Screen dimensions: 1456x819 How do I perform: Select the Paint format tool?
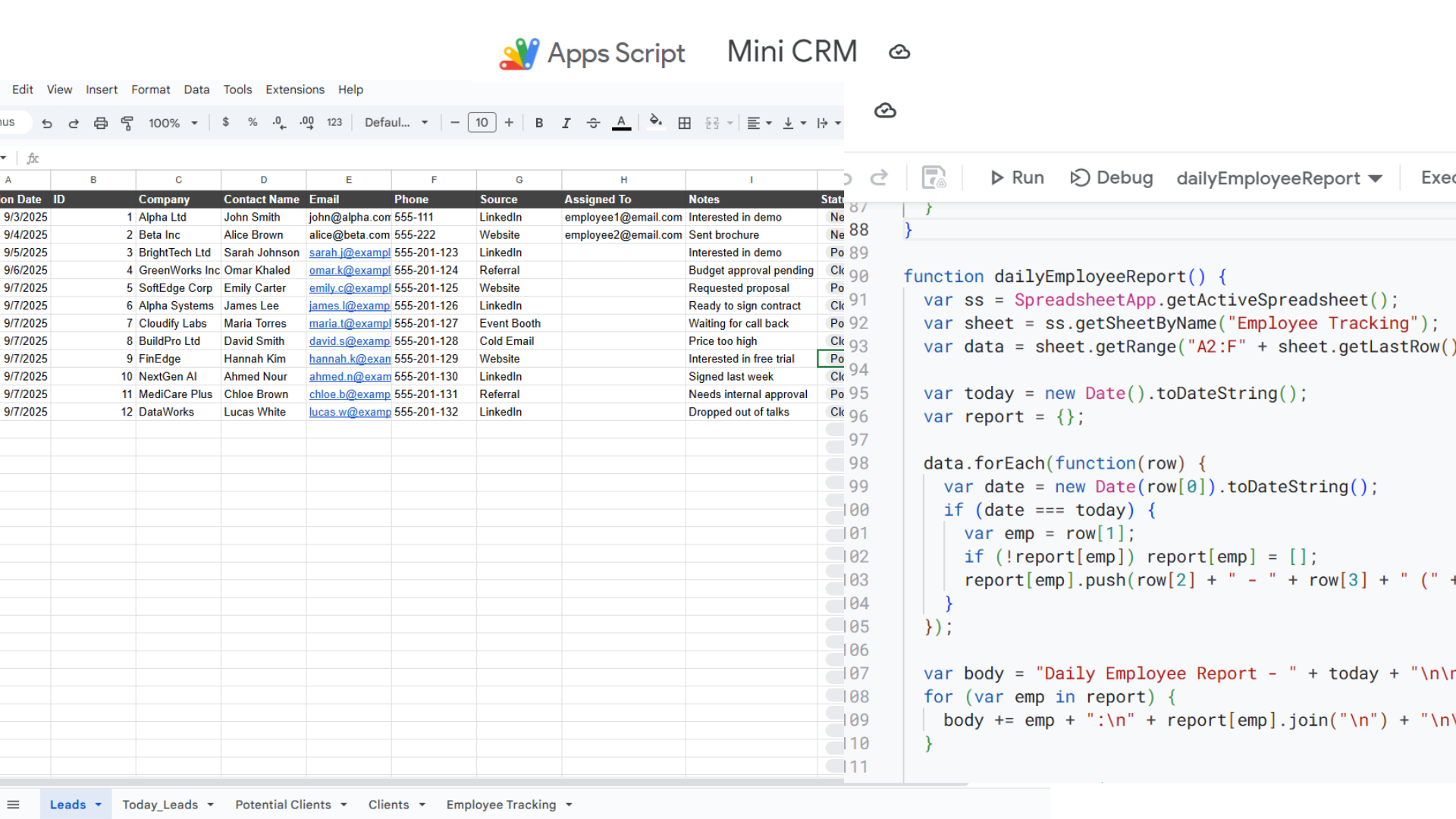pyautogui.click(x=127, y=122)
